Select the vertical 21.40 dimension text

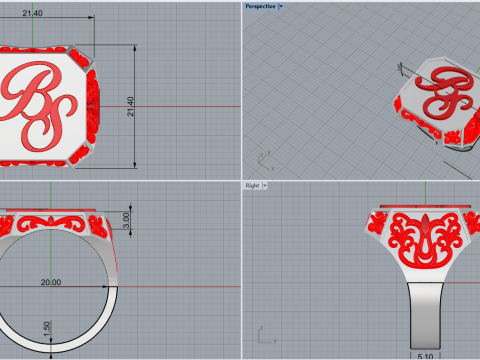pyautogui.click(x=130, y=106)
